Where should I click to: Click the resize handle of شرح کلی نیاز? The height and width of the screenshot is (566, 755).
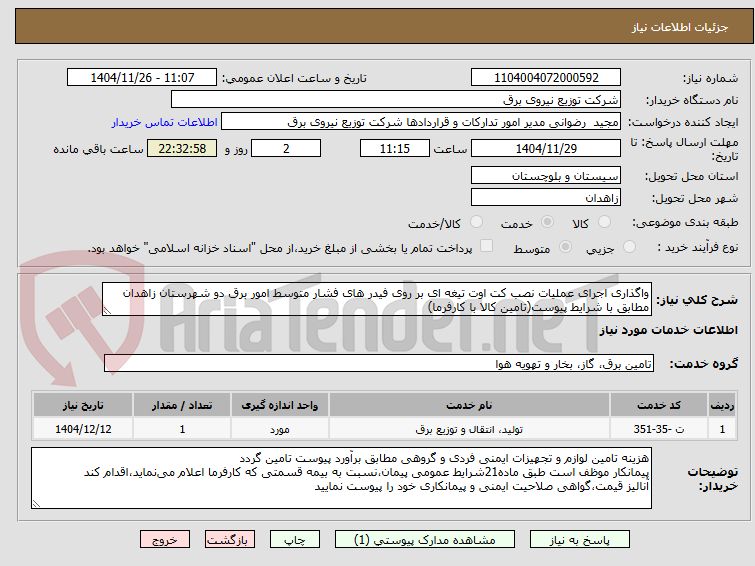[107, 311]
